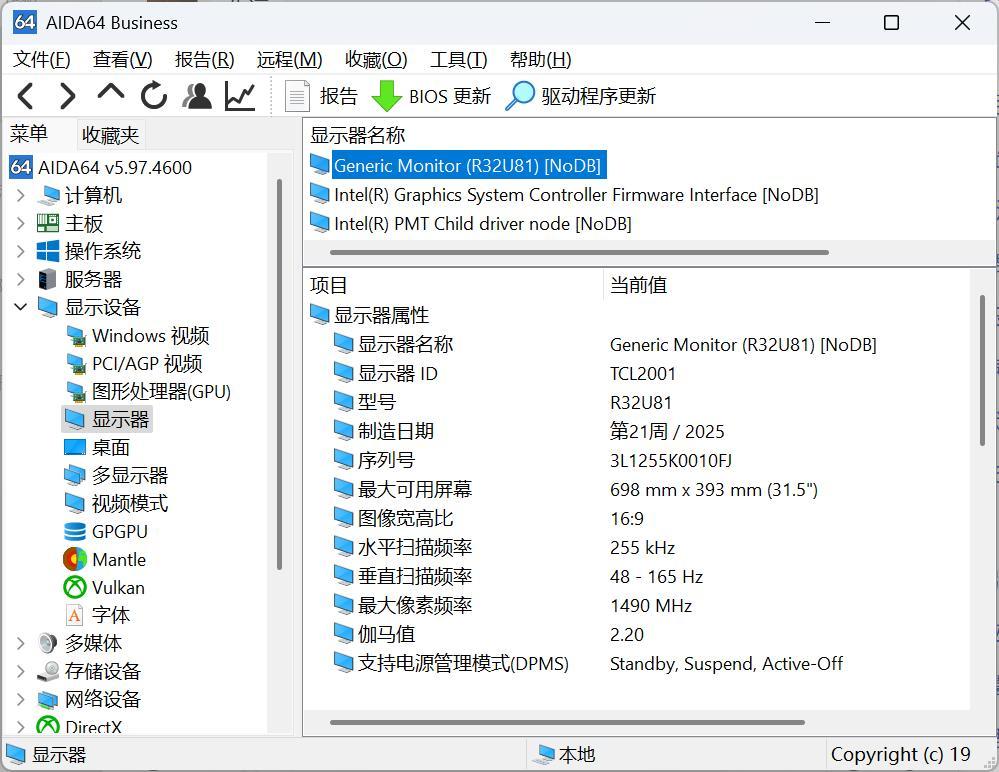The width and height of the screenshot is (999, 772).
Task: Open the 文件(F) menu
Action: pos(41,59)
